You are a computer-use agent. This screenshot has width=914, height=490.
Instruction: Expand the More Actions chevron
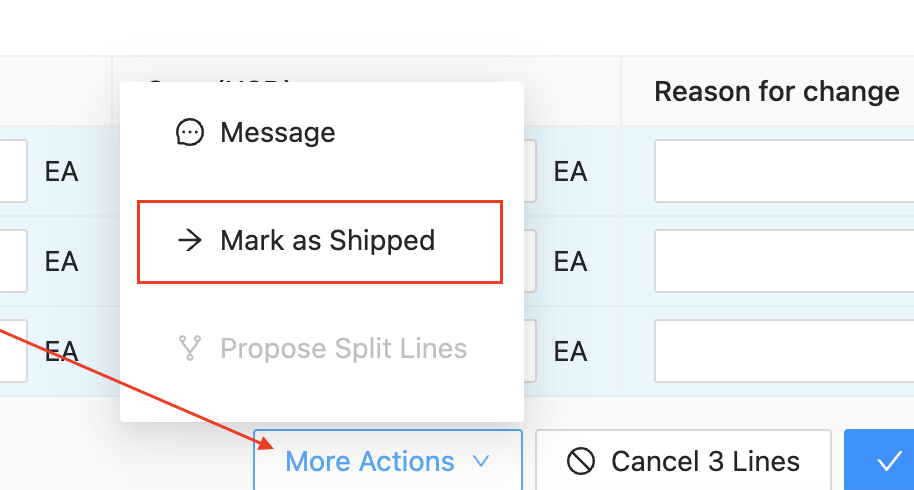[x=481, y=461]
